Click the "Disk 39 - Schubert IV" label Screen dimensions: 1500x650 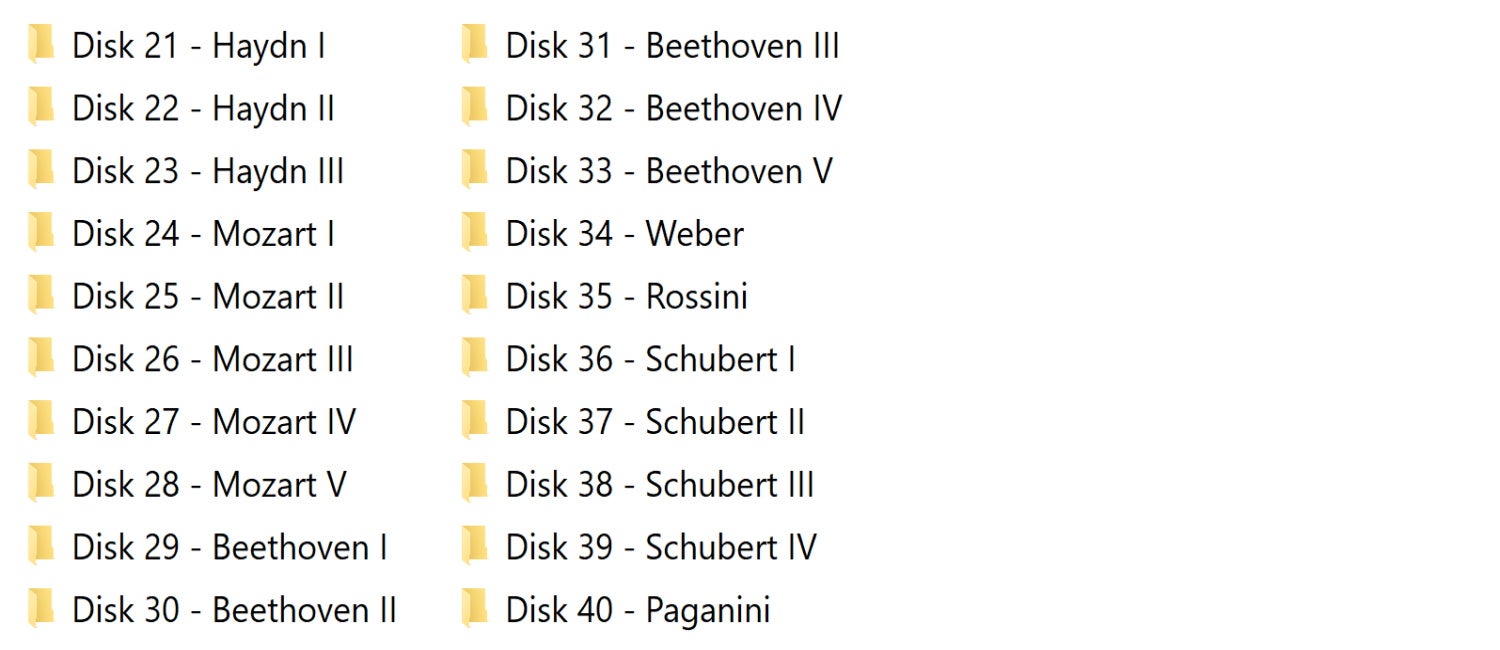click(661, 548)
